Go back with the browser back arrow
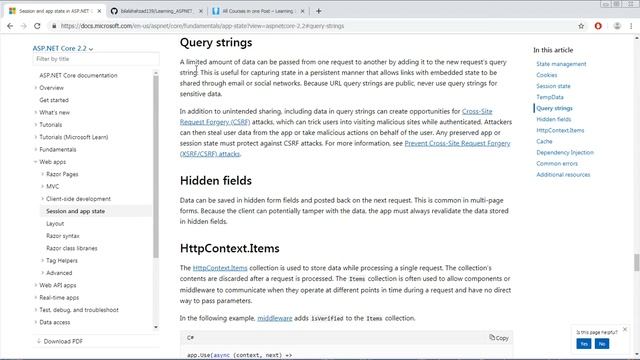 (x=10, y=26)
